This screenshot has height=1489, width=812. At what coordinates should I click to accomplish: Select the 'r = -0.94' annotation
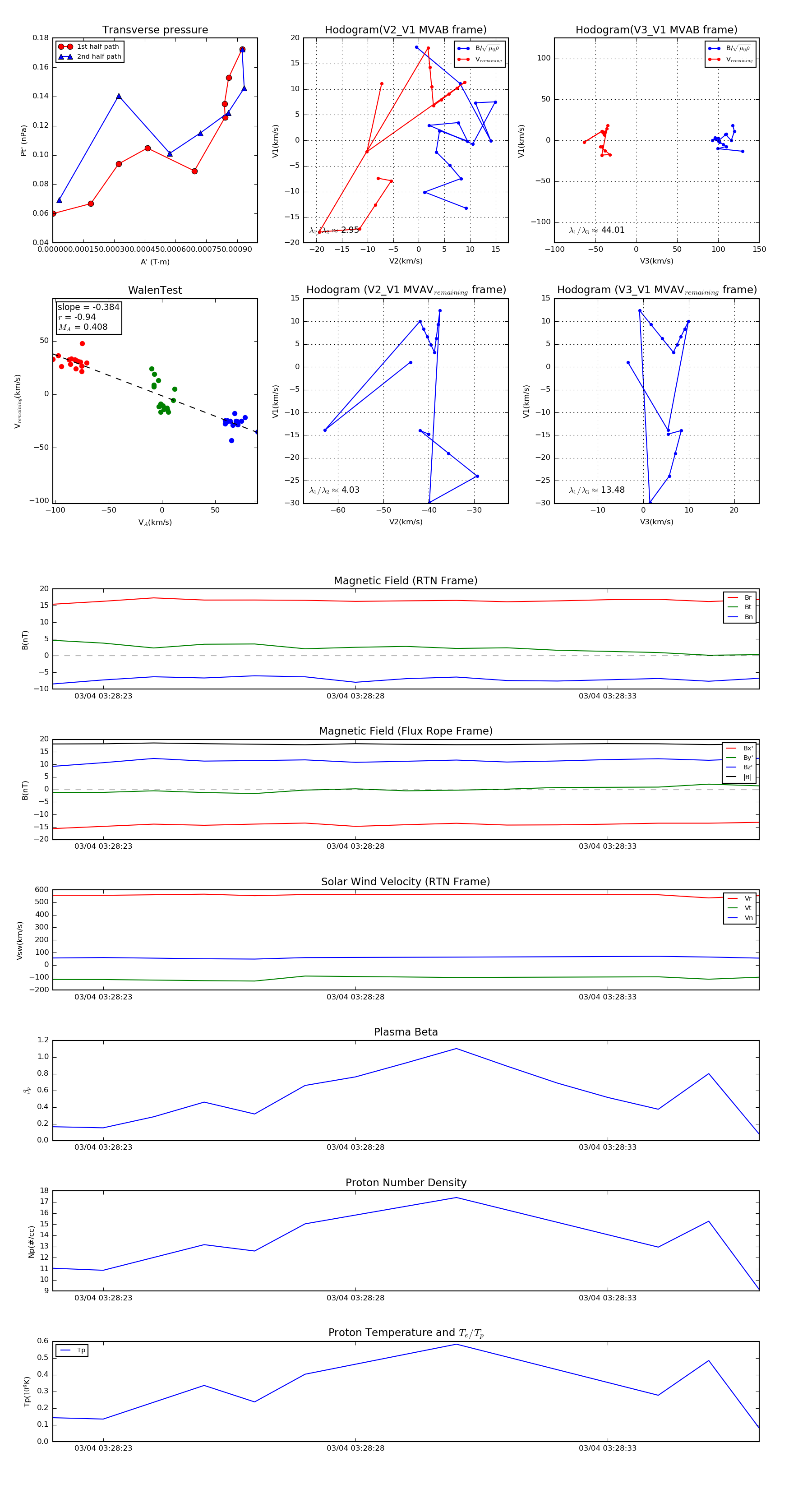pyautogui.click(x=77, y=317)
